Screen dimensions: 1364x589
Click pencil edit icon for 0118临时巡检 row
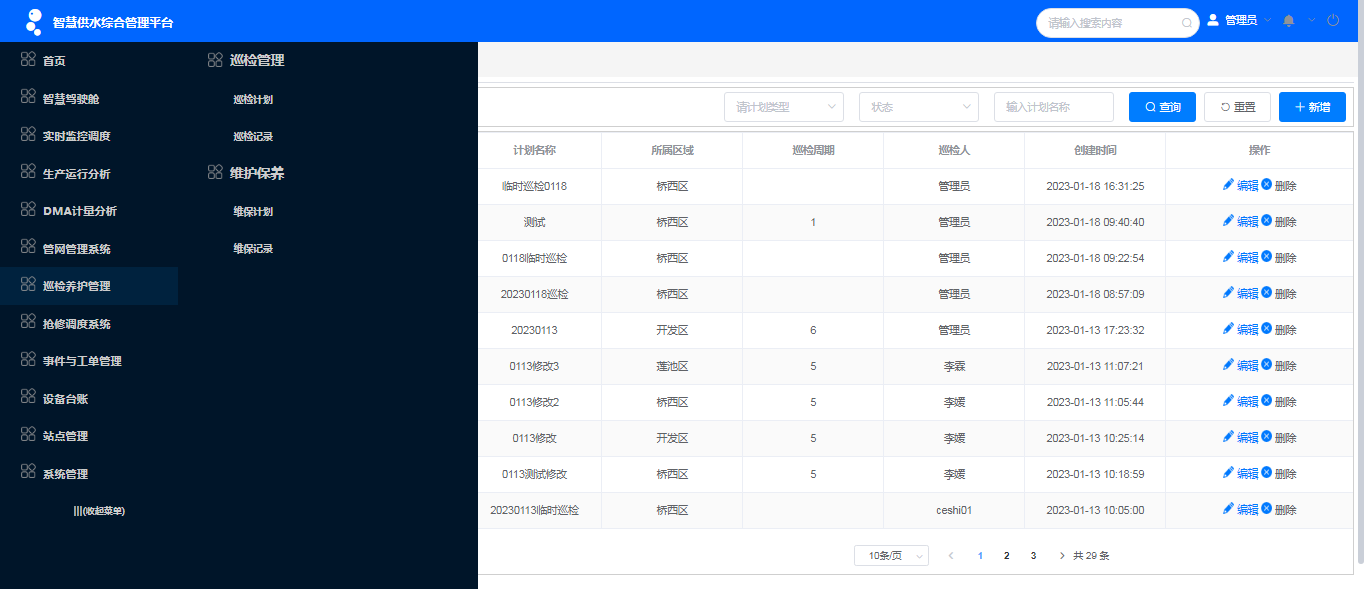tap(1228, 257)
